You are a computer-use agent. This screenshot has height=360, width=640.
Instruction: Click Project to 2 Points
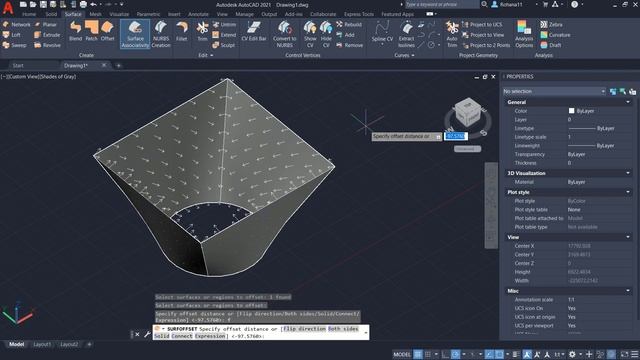click(486, 45)
